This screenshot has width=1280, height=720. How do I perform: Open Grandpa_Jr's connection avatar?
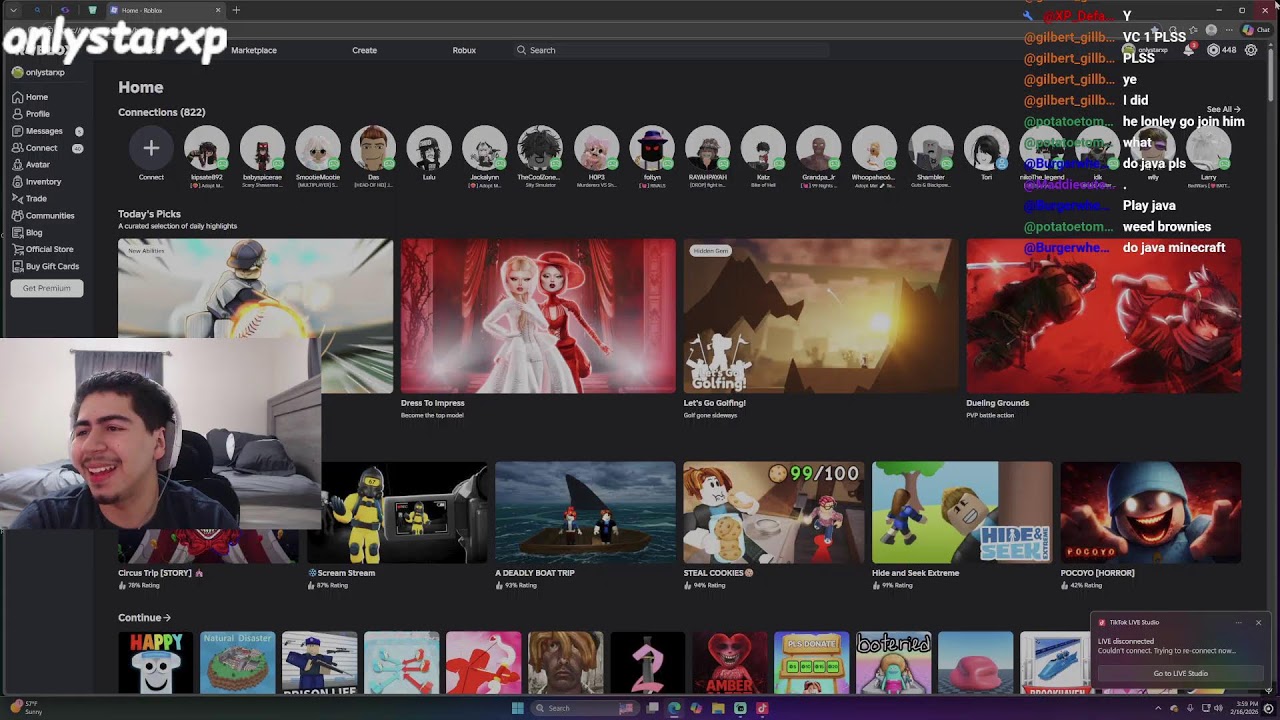819,149
